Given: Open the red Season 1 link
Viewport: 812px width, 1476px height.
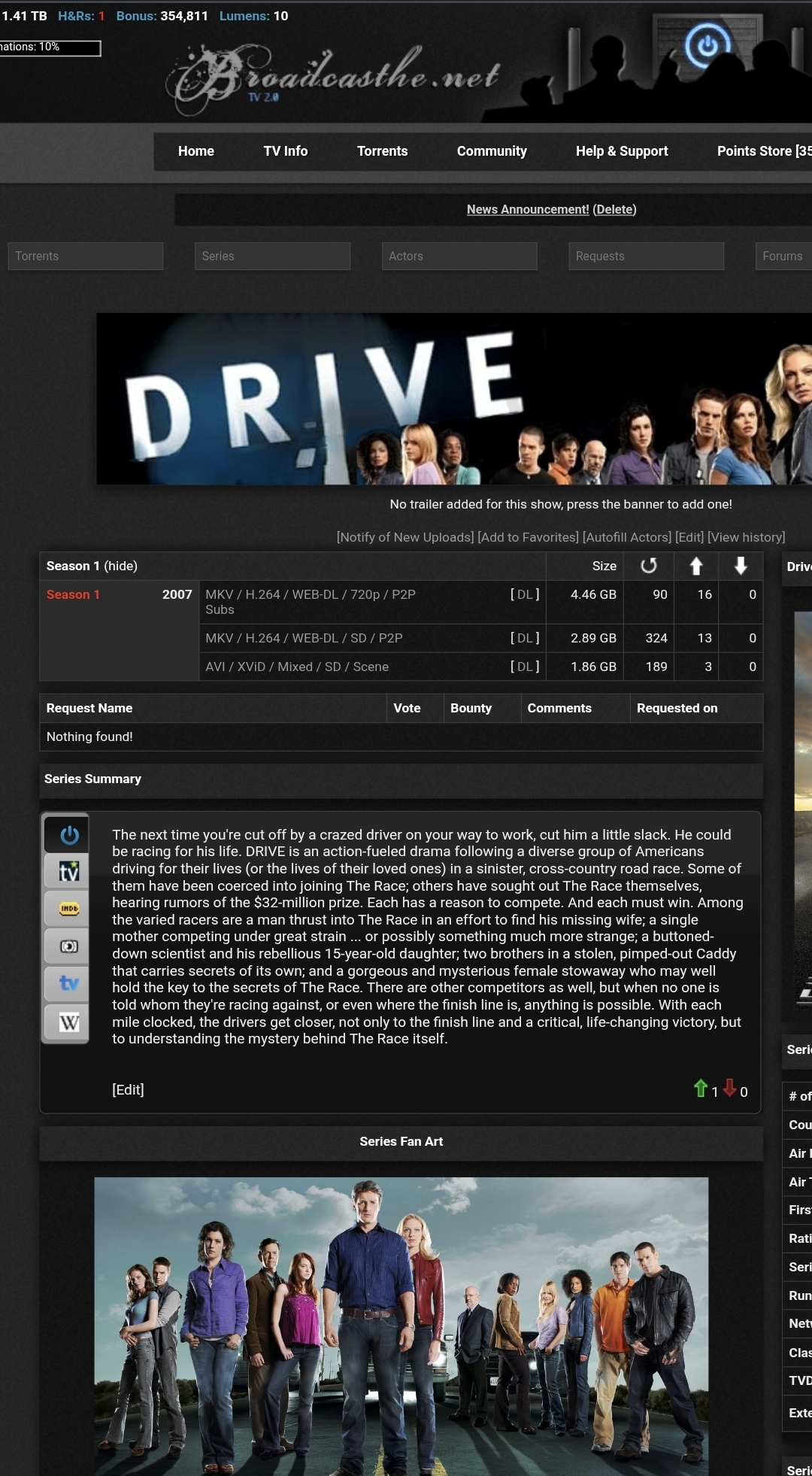Looking at the screenshot, I should click(x=73, y=594).
